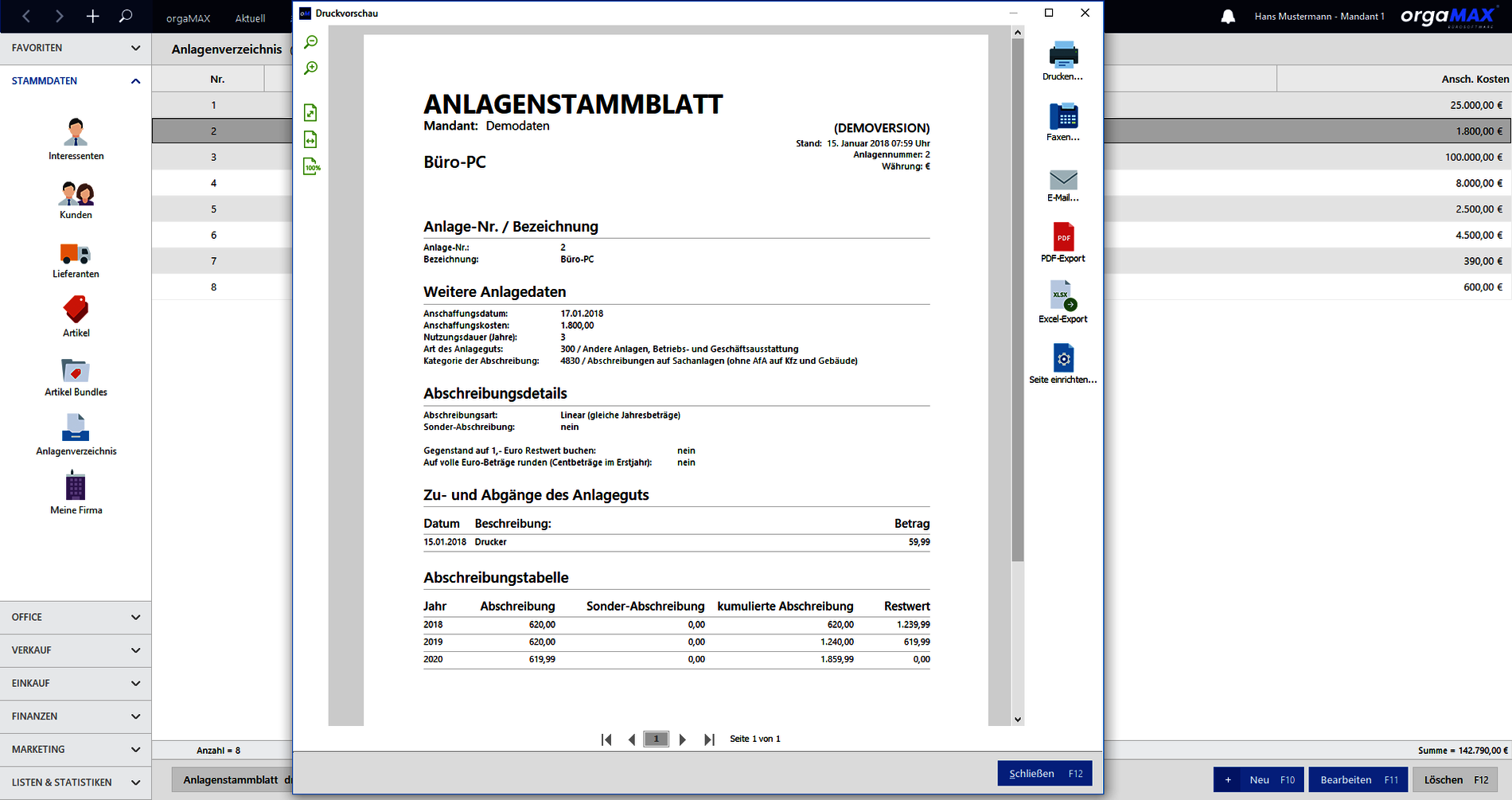Open Kunden in the sidebar
This screenshot has height=800, width=1512.
[76, 200]
